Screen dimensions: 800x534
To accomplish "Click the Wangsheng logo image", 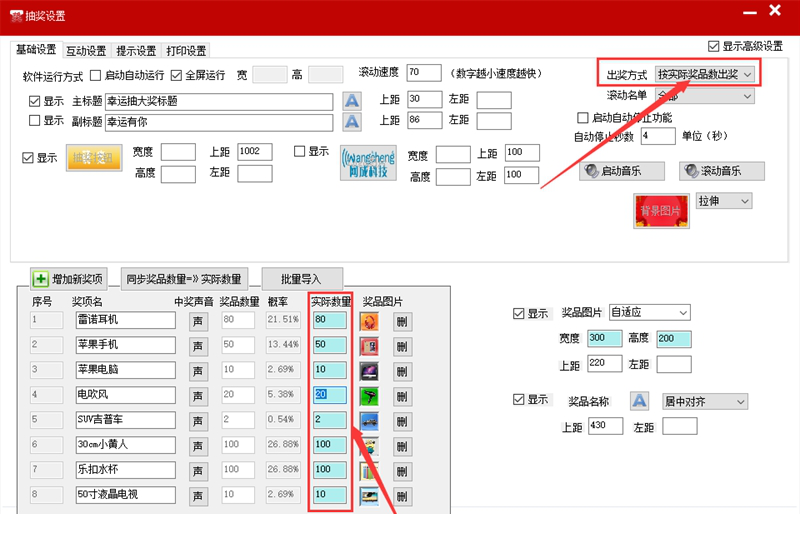I will [368, 163].
